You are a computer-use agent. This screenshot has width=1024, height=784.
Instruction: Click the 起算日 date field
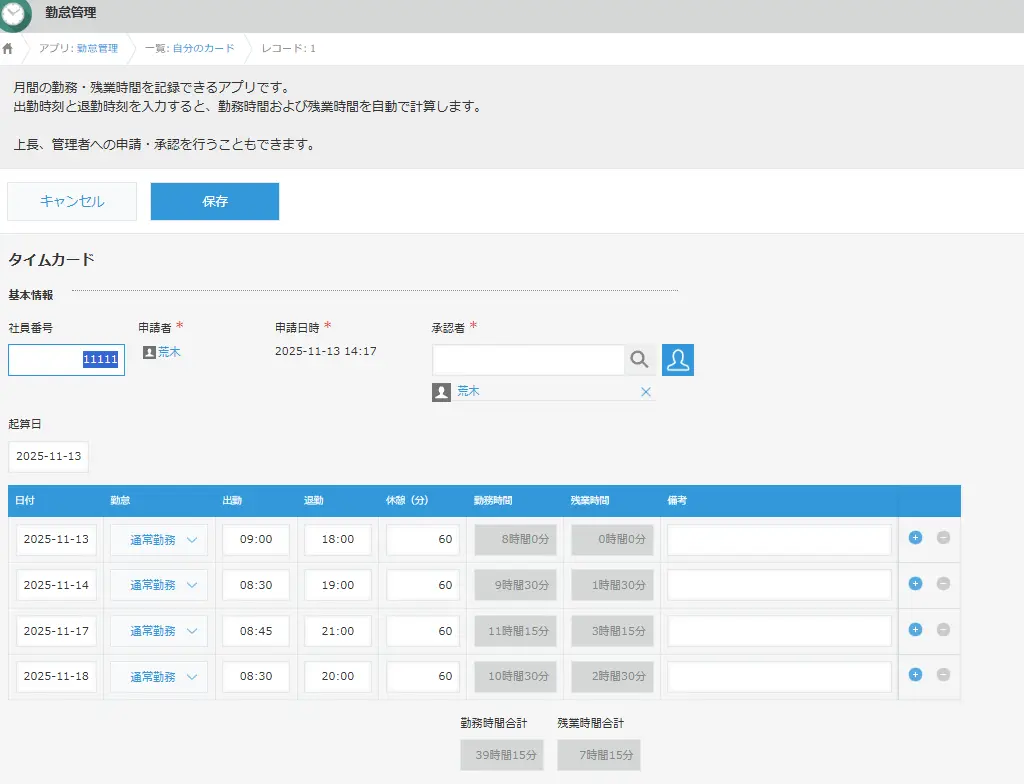(48, 456)
